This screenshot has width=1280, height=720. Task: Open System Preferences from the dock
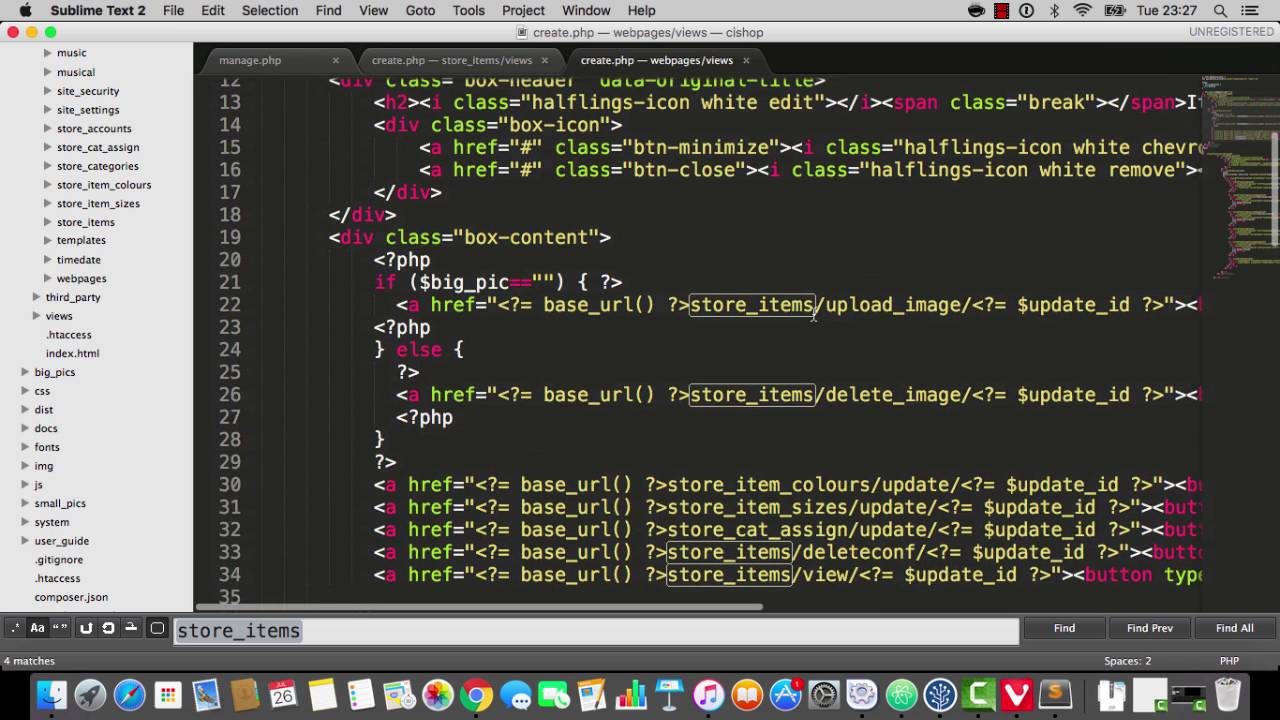[824, 694]
